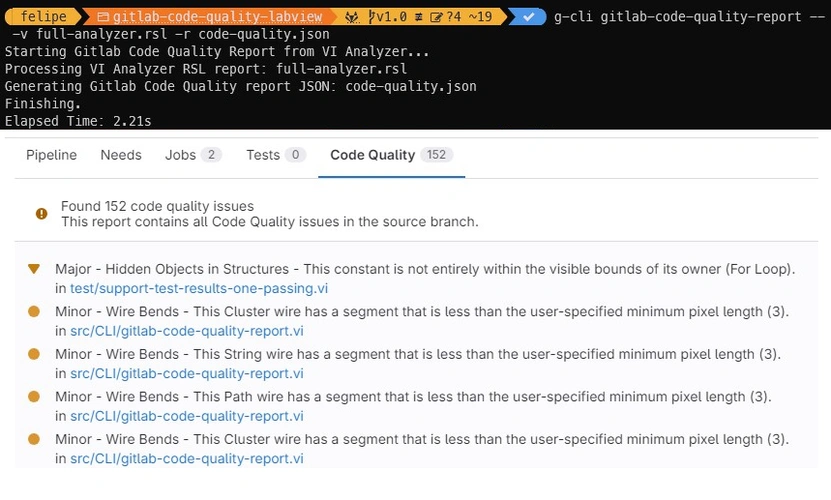Click the Jobs count badge 2
Screen dimensions: 831x500
click(211, 155)
